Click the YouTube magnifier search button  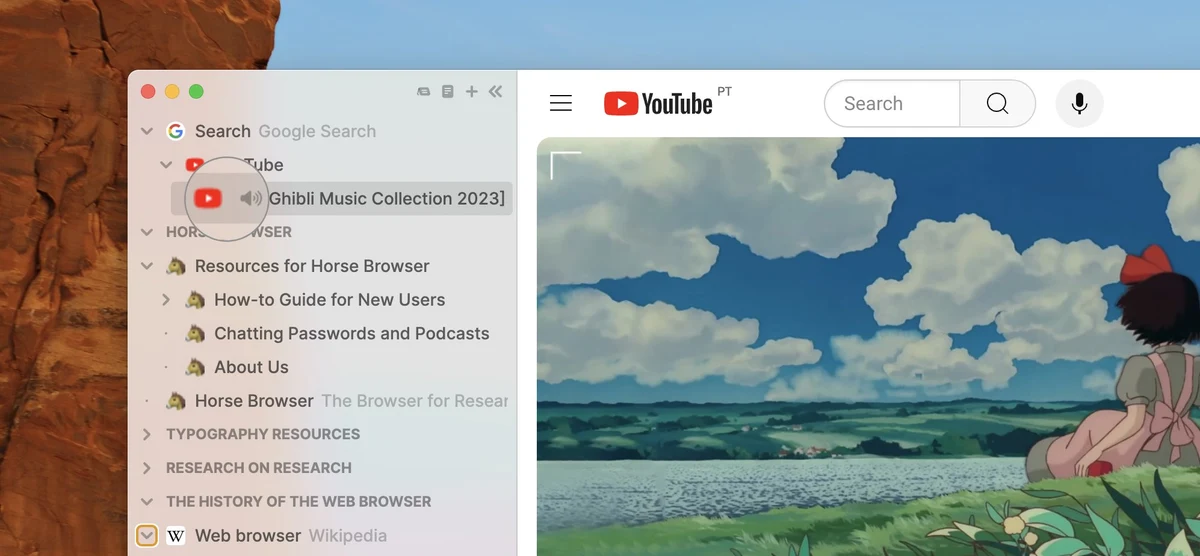point(997,103)
